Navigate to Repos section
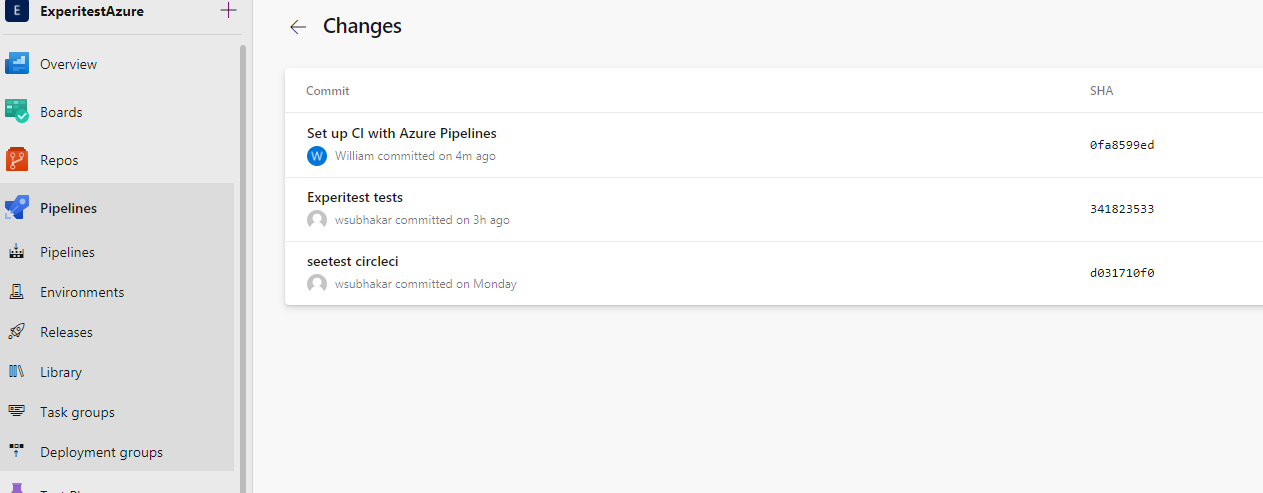 click(x=59, y=160)
